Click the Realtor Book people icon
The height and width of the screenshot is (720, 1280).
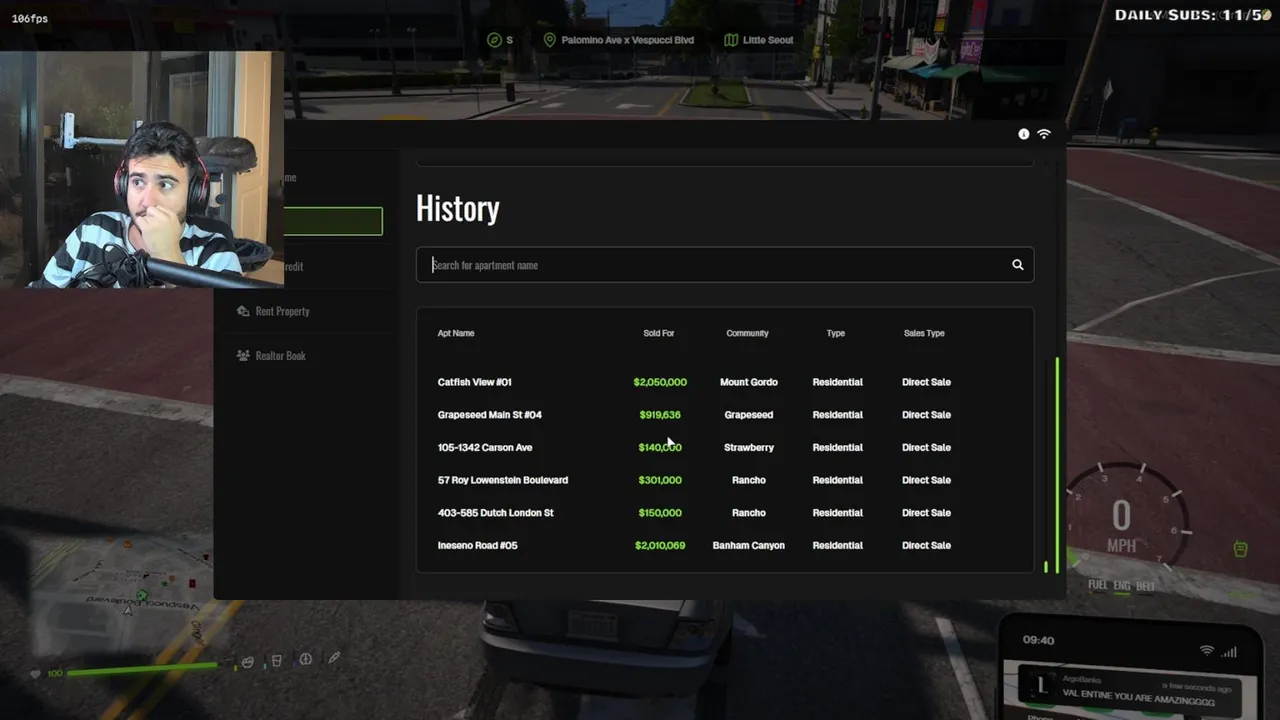pos(243,355)
